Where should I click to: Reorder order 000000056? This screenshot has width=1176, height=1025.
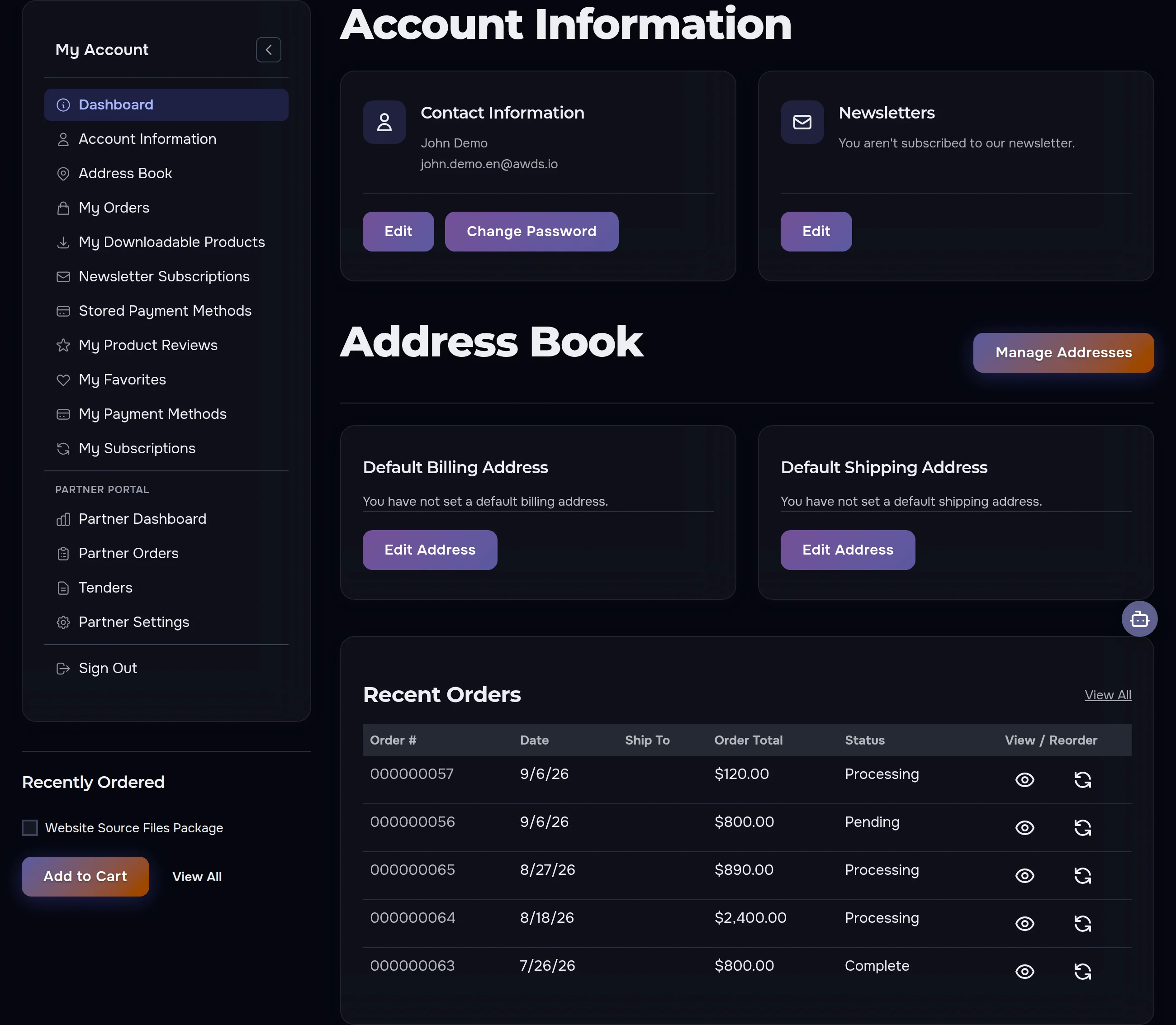point(1082,828)
